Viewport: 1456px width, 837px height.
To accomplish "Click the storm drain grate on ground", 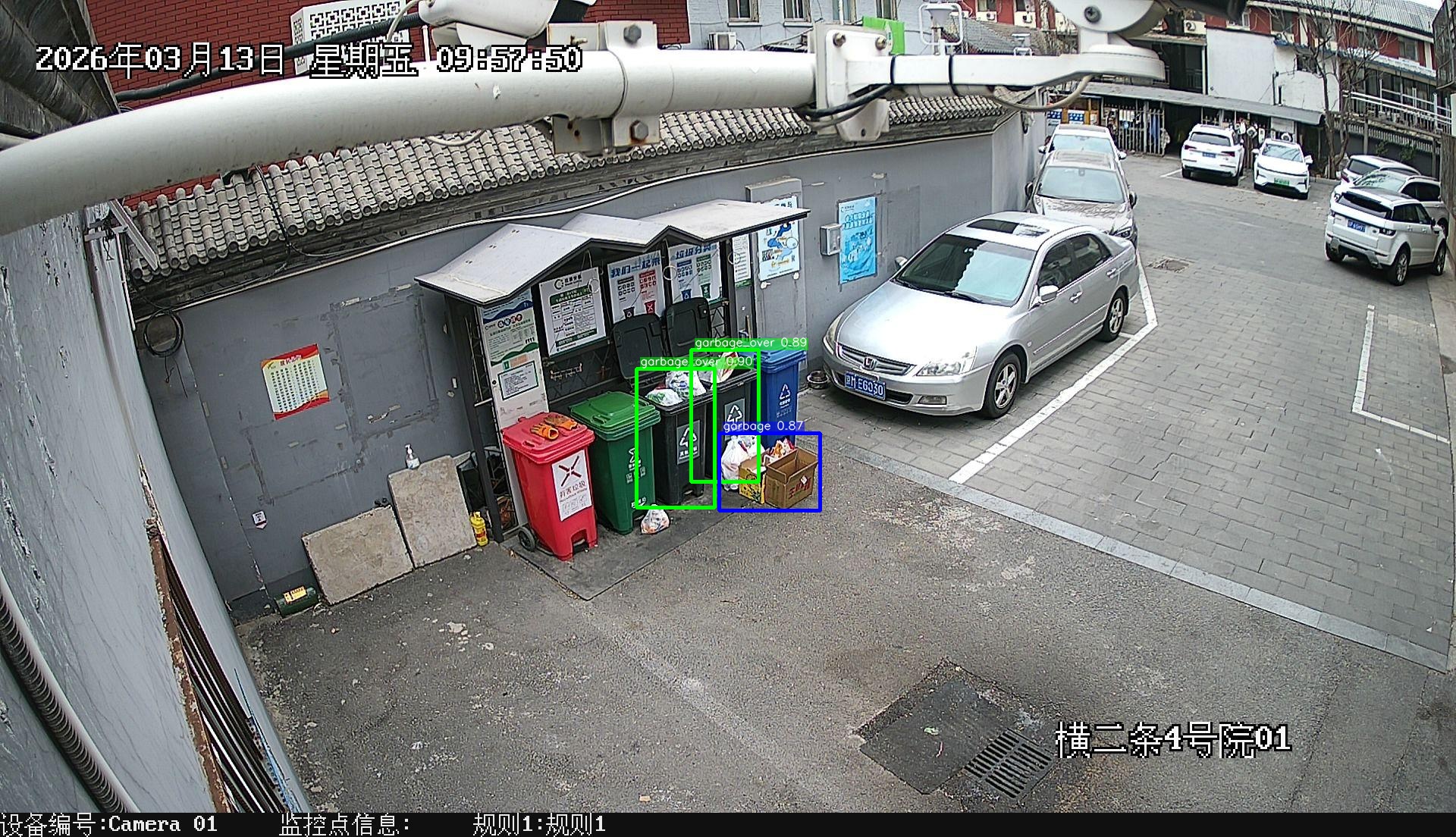I will tap(1009, 763).
